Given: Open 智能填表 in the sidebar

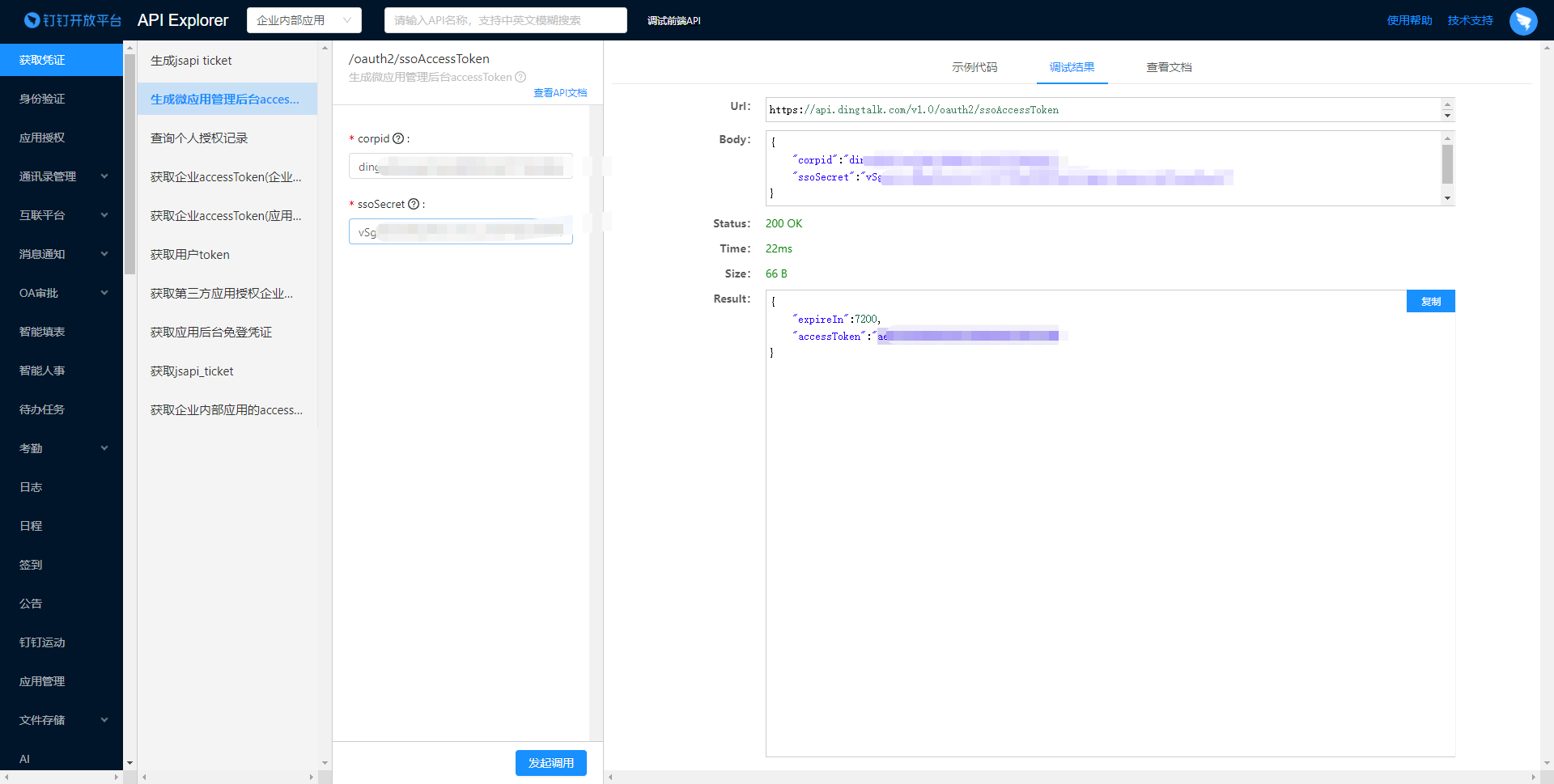Looking at the screenshot, I should point(62,332).
